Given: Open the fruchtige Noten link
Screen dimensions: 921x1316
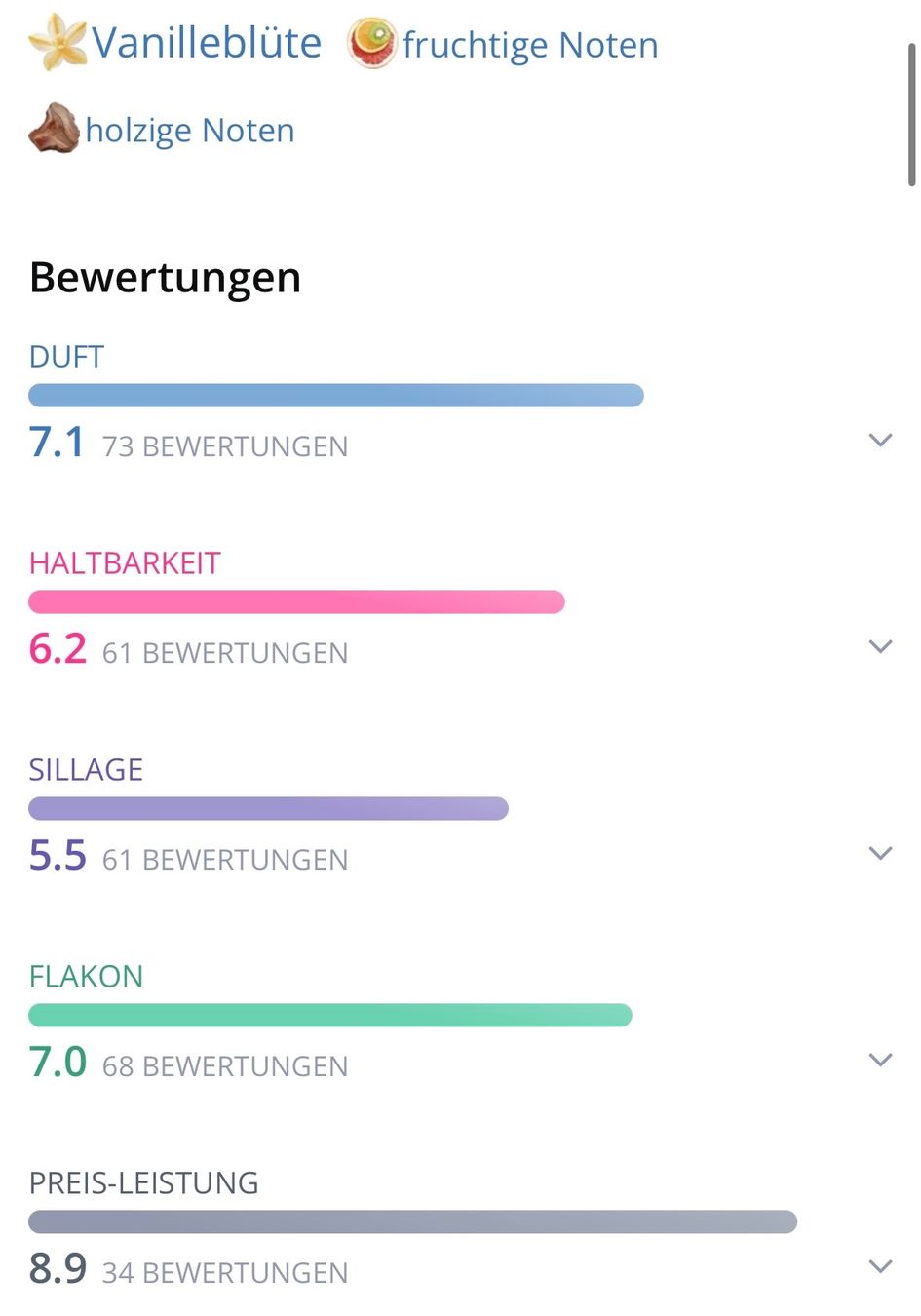Looking at the screenshot, I should 530,46.
